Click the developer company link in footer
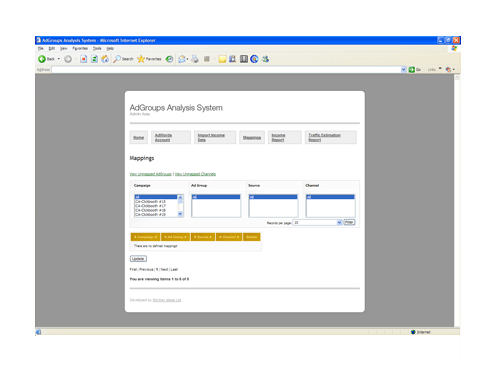This screenshot has height=375, width=500. pyautogui.click(x=167, y=300)
